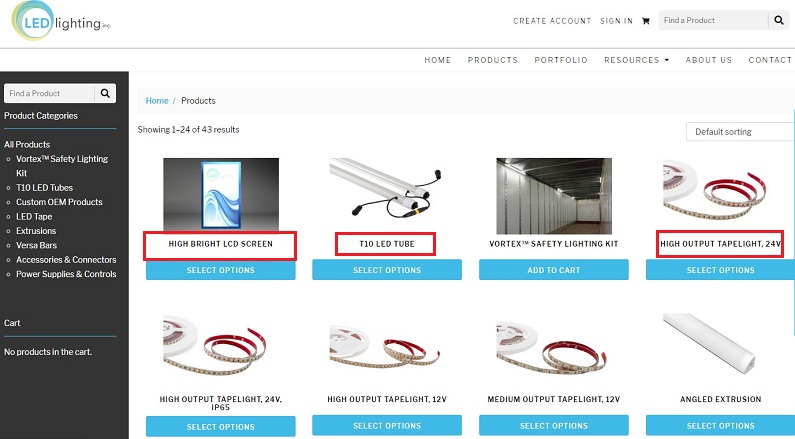795x439 pixels.
Task: Expand the Resources menu arrow
Action: (x=667, y=60)
